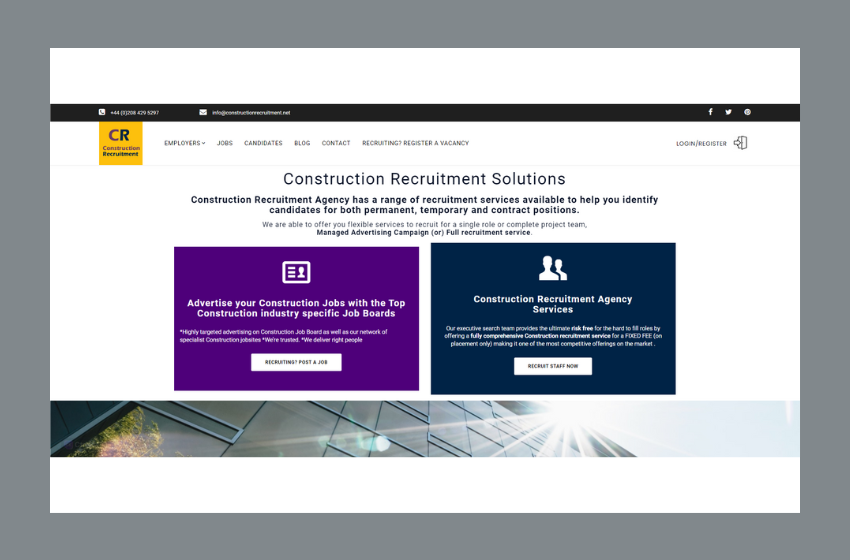The width and height of the screenshot is (850, 560).
Task: Go to the Candidates page
Action: [263, 143]
